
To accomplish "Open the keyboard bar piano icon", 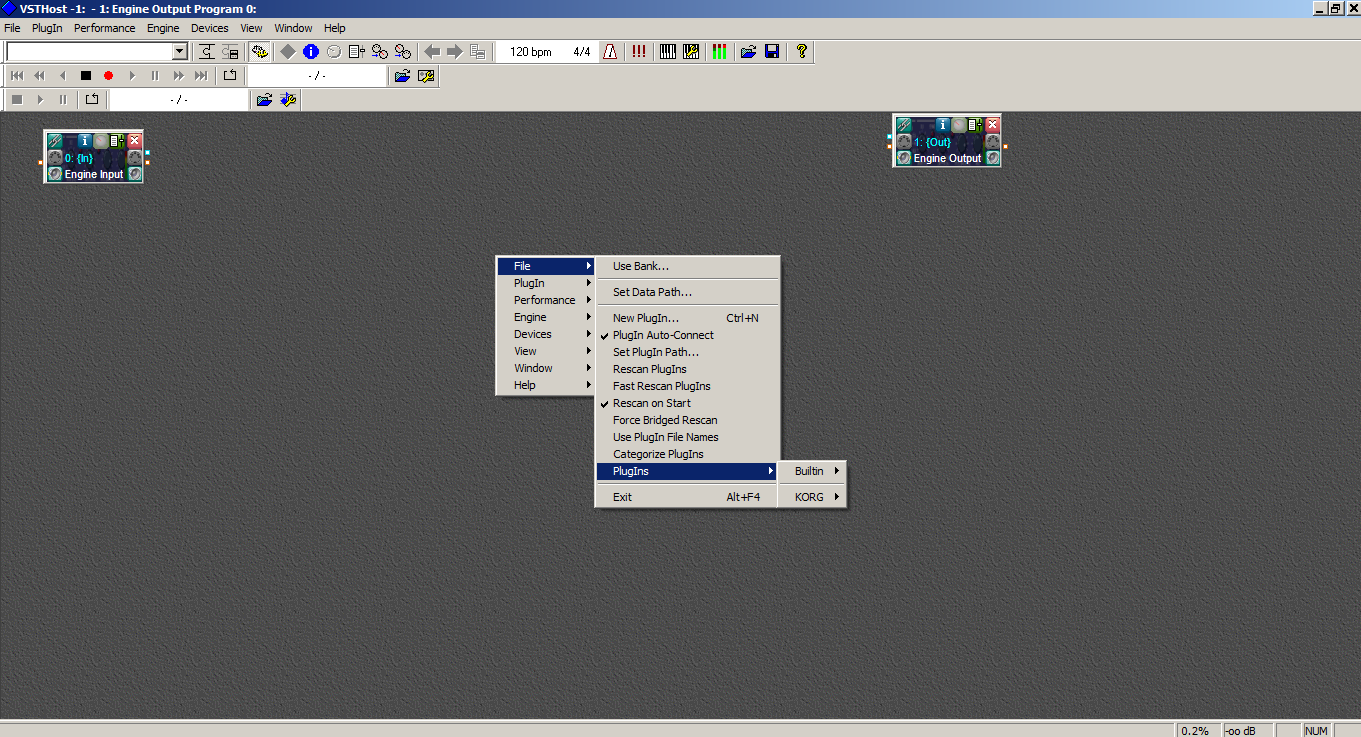I will (x=667, y=52).
